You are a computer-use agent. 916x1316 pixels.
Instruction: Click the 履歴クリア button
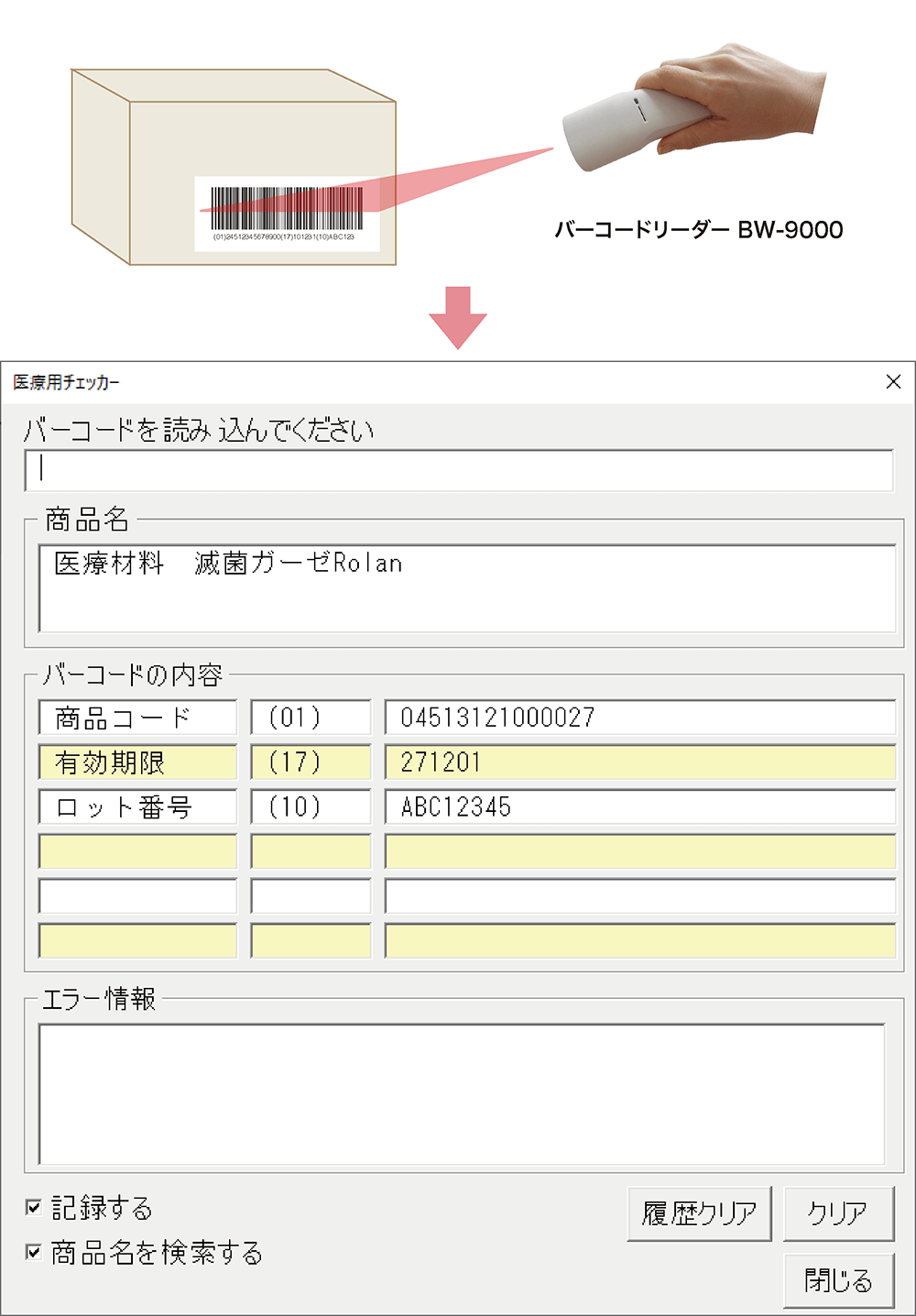[699, 1212]
